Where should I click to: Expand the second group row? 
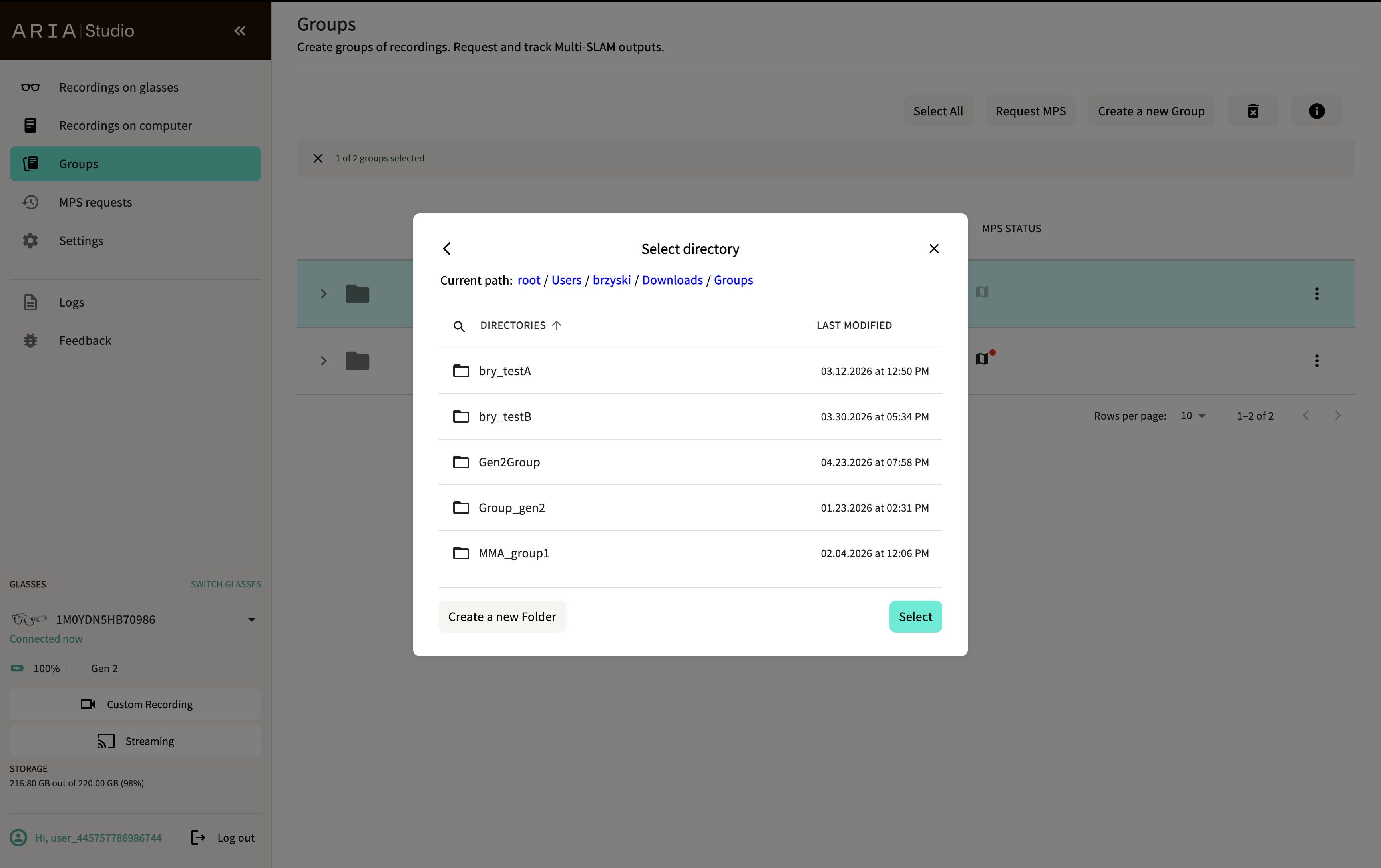pos(323,361)
